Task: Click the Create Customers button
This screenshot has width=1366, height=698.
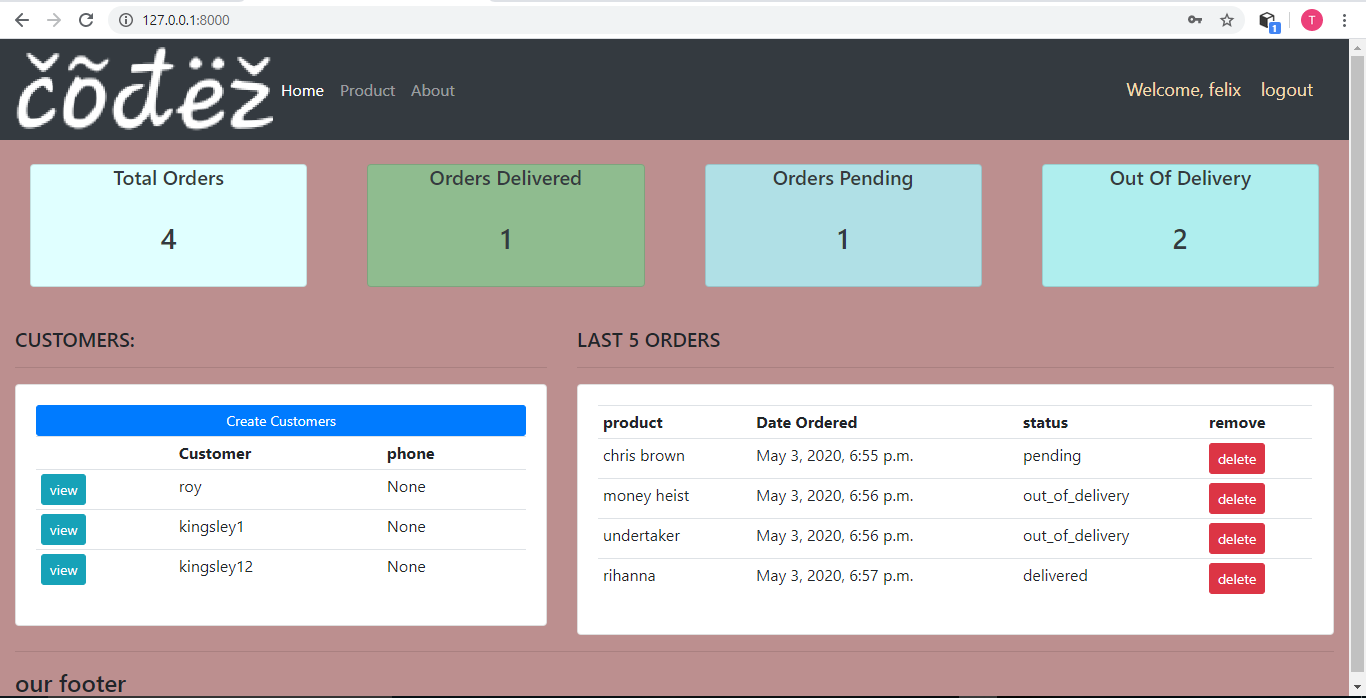Action: 280,420
